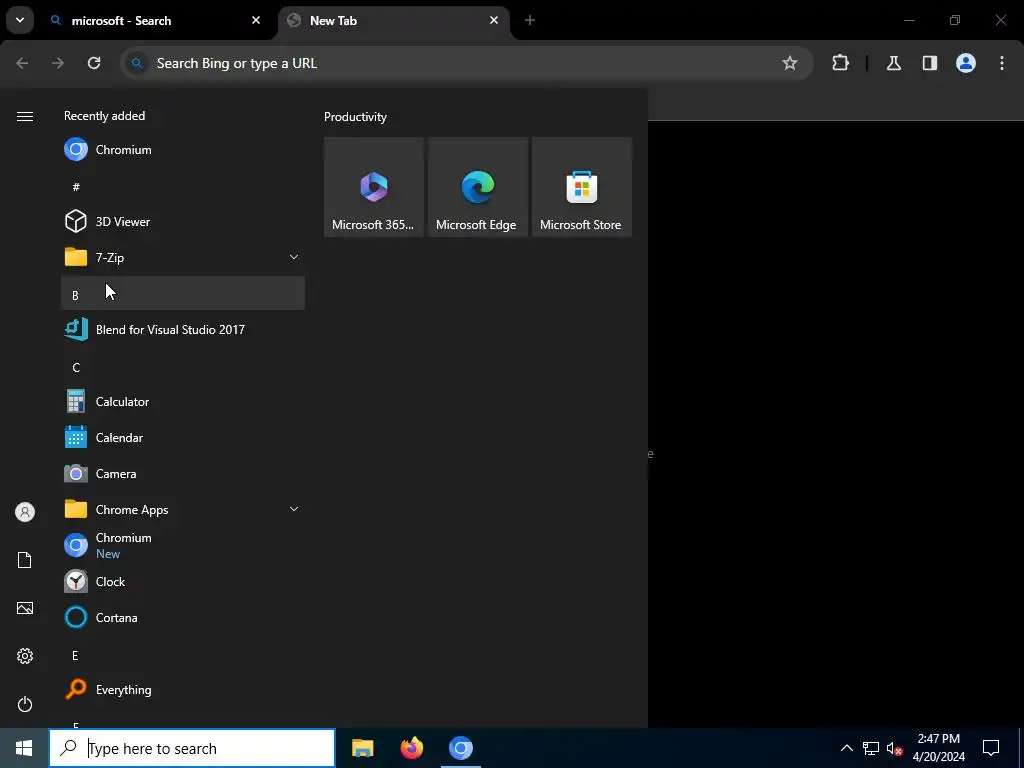Screen dimensions: 1024x768
Task: Open the Microsoft Edge tile
Action: [477, 187]
